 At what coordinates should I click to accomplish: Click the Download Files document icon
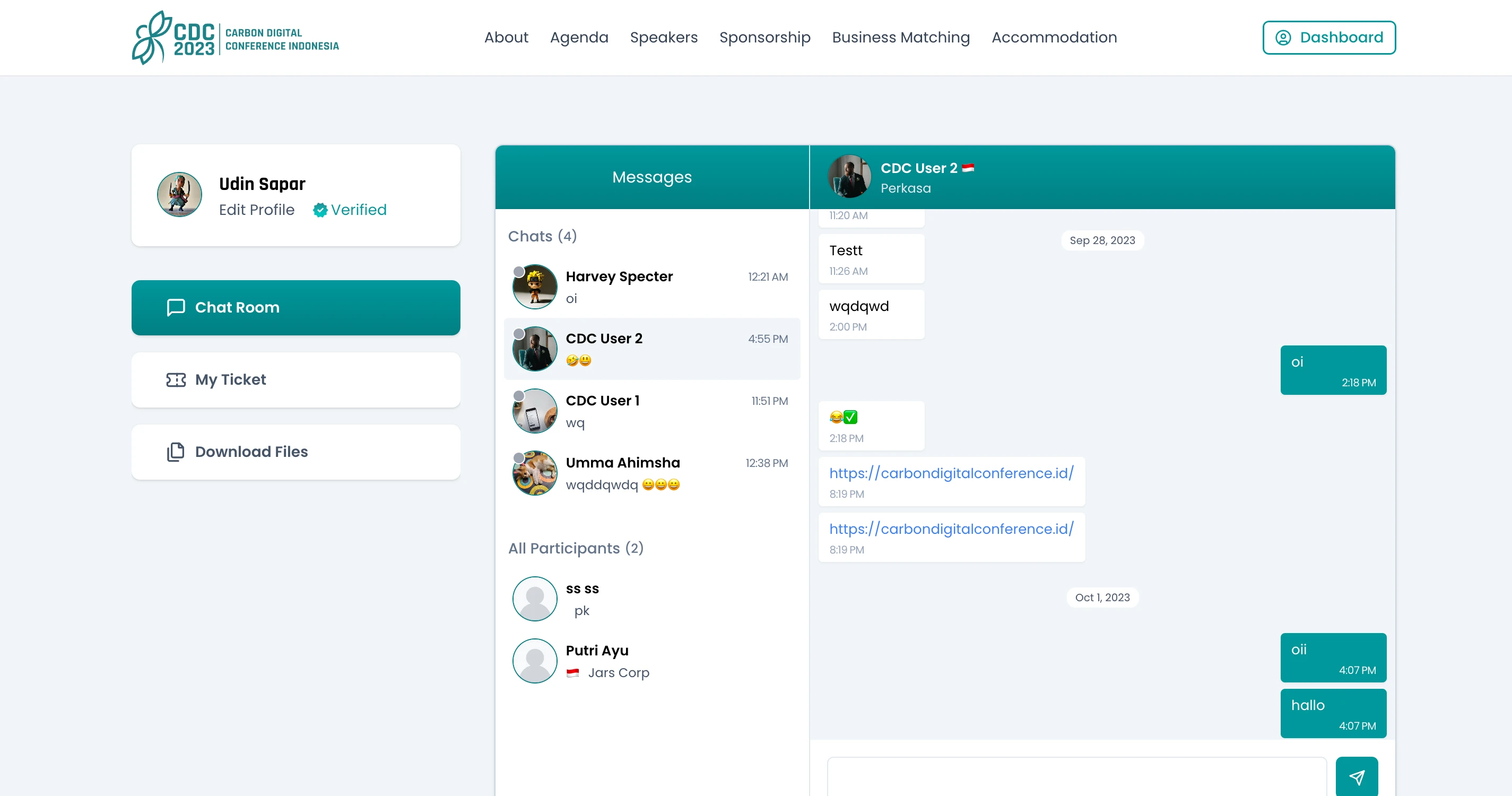pyautogui.click(x=176, y=452)
